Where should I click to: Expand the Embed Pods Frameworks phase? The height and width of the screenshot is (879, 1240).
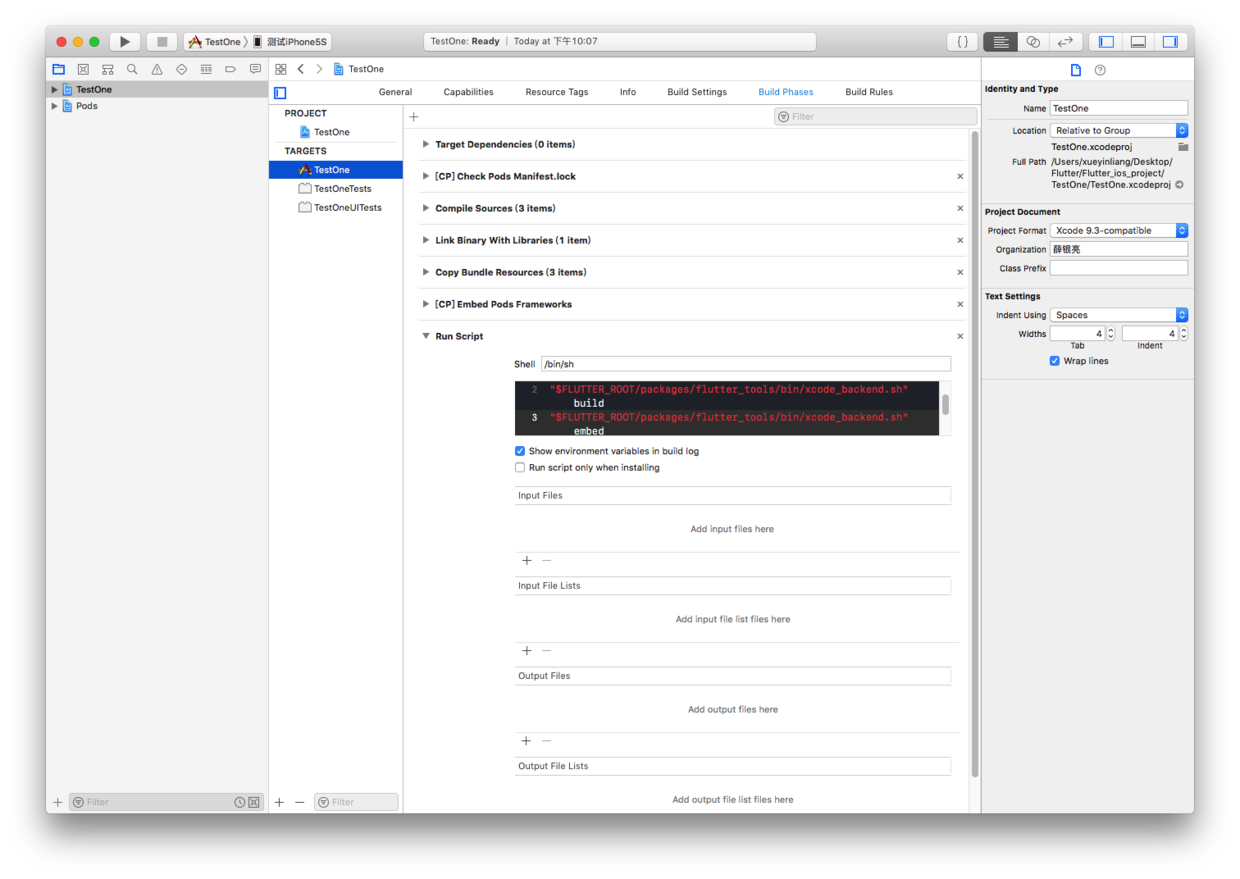(x=426, y=304)
